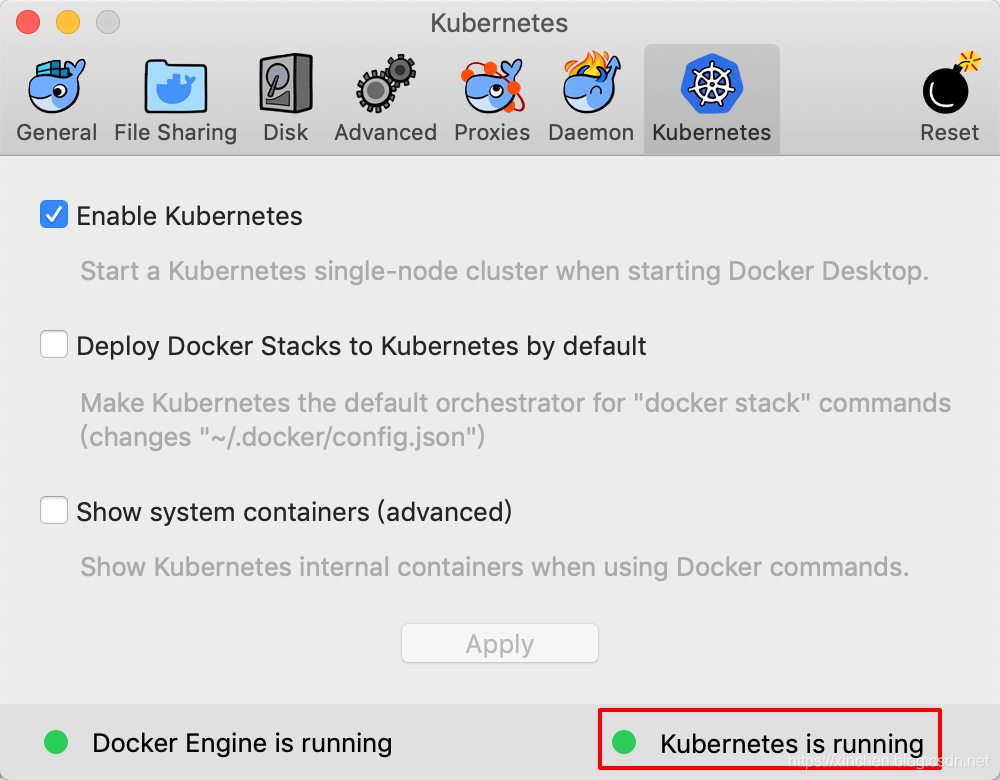Click the "Docker Engine is running" status text
The width and height of the screenshot is (1000, 780).
242,743
